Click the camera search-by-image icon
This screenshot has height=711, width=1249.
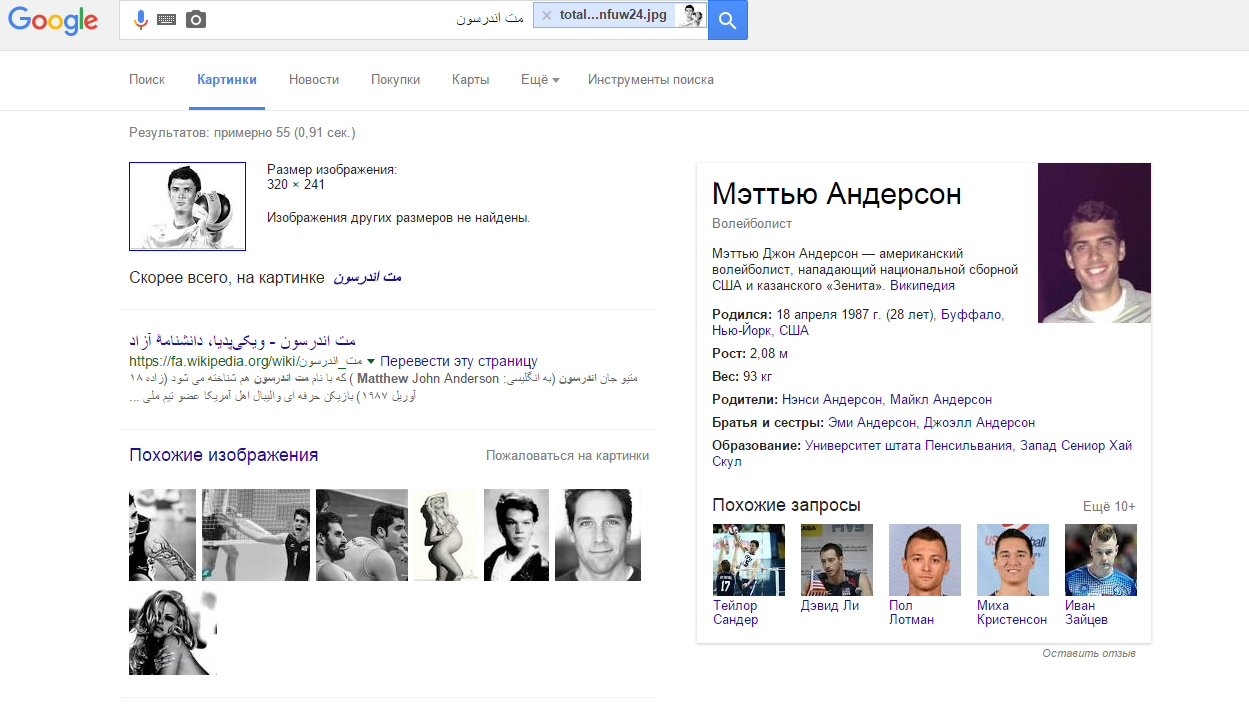pyautogui.click(x=196, y=19)
